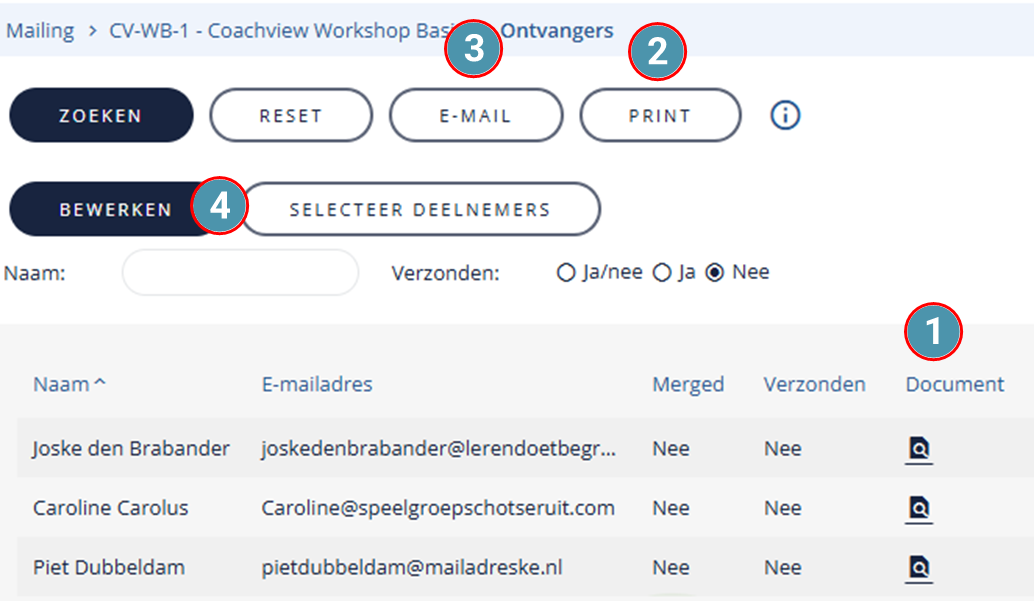Sort by the Naam column arrow
1034x601 pixels.
pyautogui.click(x=100, y=383)
